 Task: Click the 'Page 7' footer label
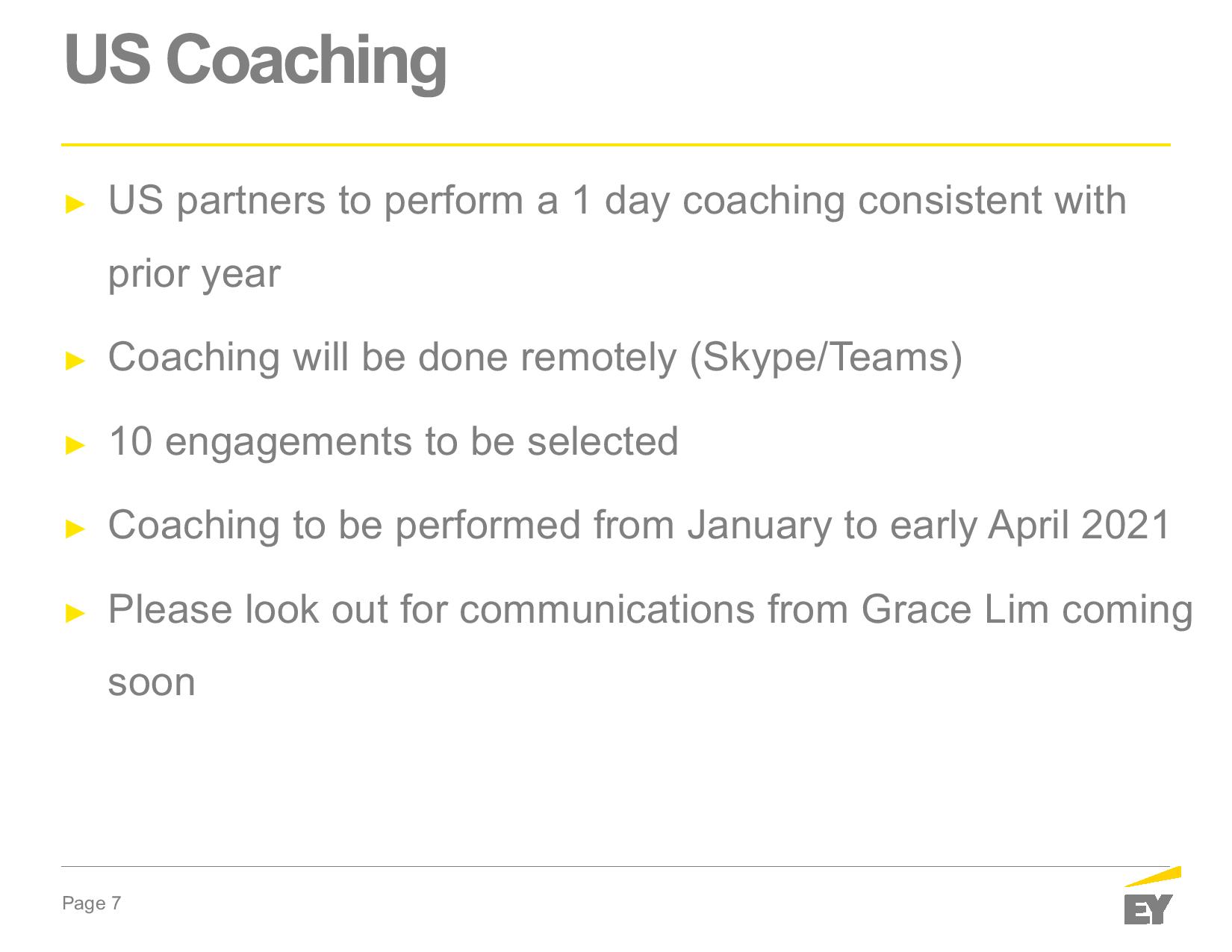91,903
